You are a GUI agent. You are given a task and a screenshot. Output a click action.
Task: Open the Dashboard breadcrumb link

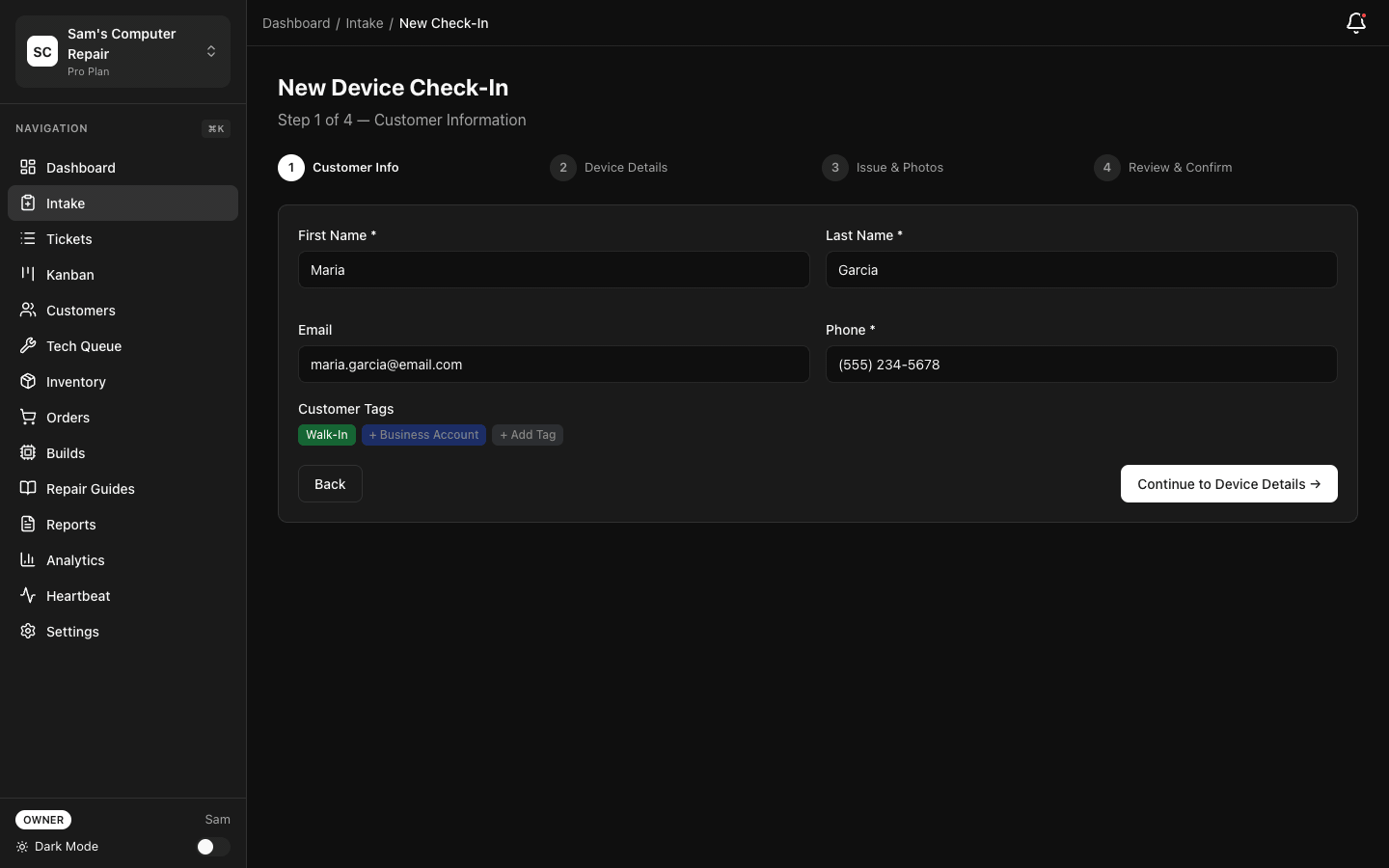click(296, 23)
